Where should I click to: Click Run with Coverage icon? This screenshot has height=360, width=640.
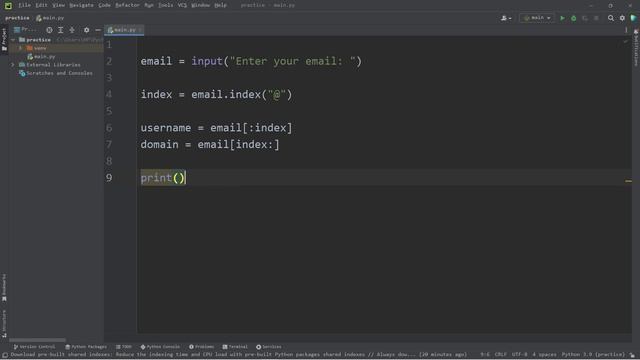click(x=585, y=18)
